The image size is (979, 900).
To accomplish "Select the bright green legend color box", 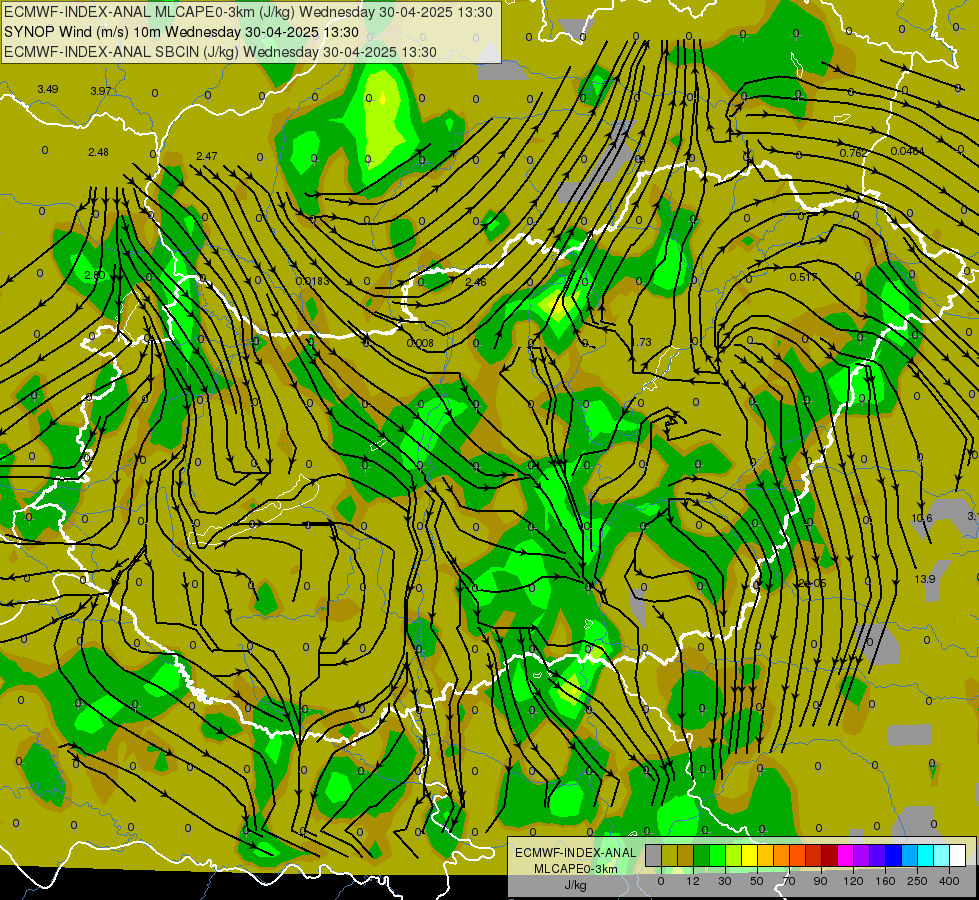I will tap(717, 855).
